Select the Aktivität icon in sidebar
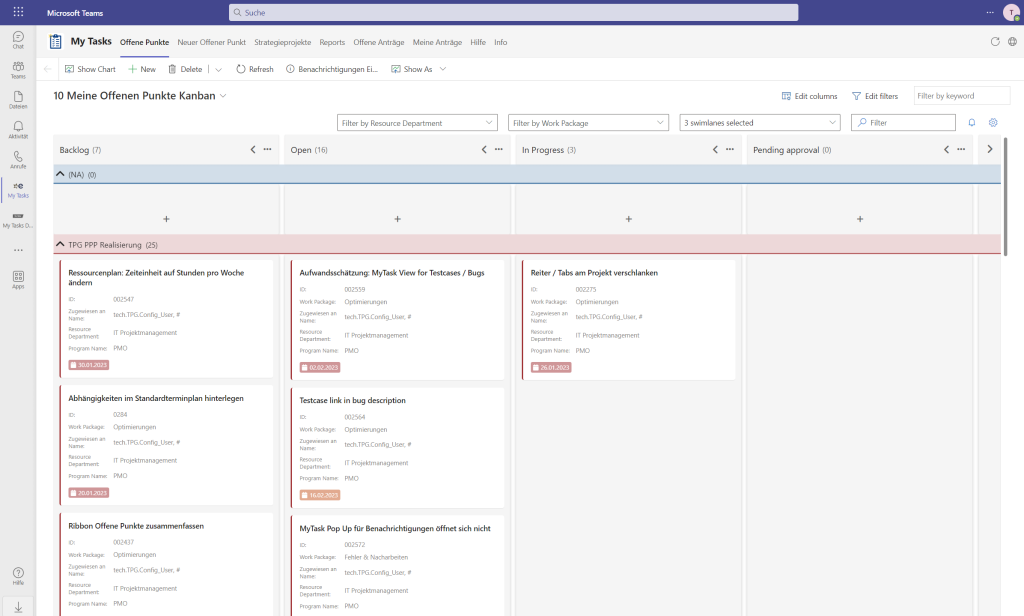 tap(17, 128)
